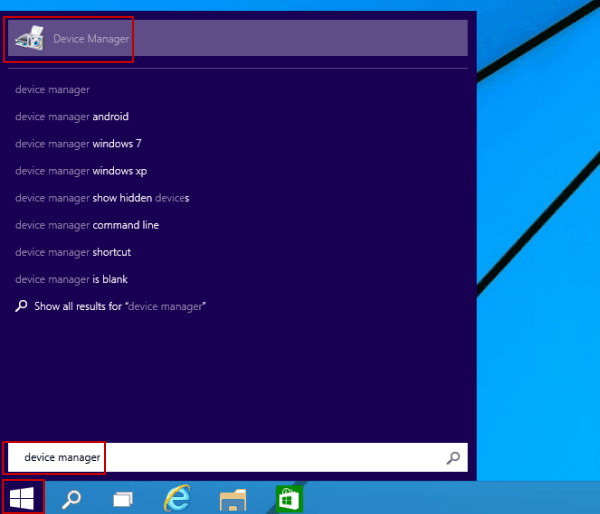Image resolution: width=600 pixels, height=514 pixels.
Task: Select 'device manager windows xp' suggestion
Action: (x=81, y=171)
